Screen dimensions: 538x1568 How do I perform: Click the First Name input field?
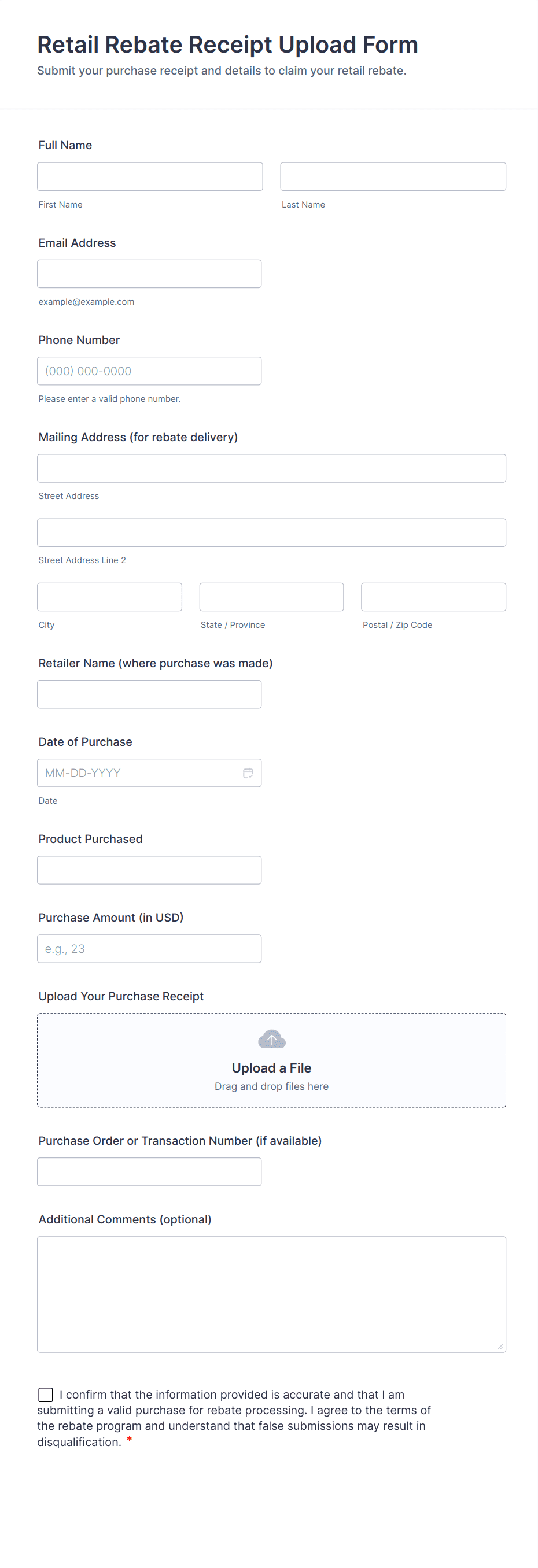pos(150,176)
